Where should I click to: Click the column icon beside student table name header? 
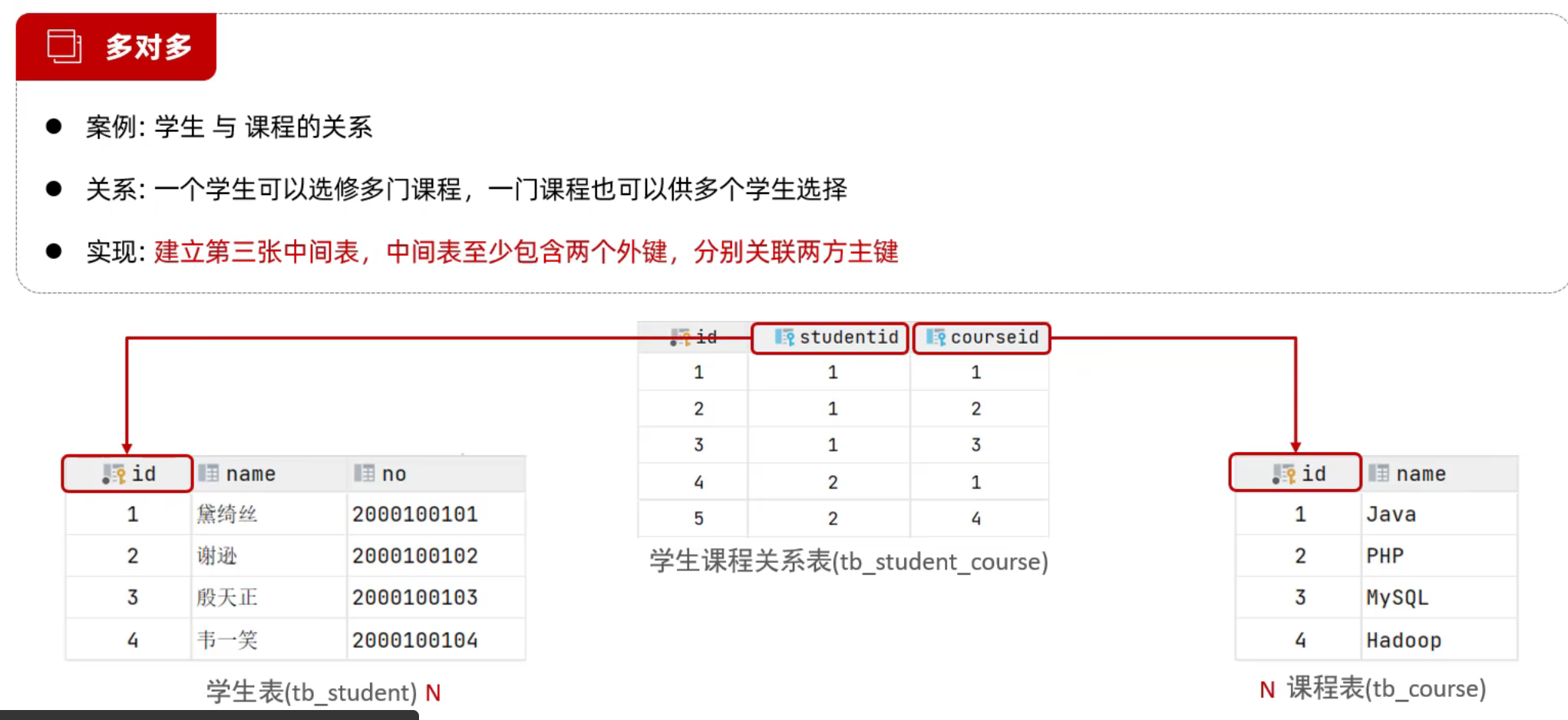click(208, 473)
